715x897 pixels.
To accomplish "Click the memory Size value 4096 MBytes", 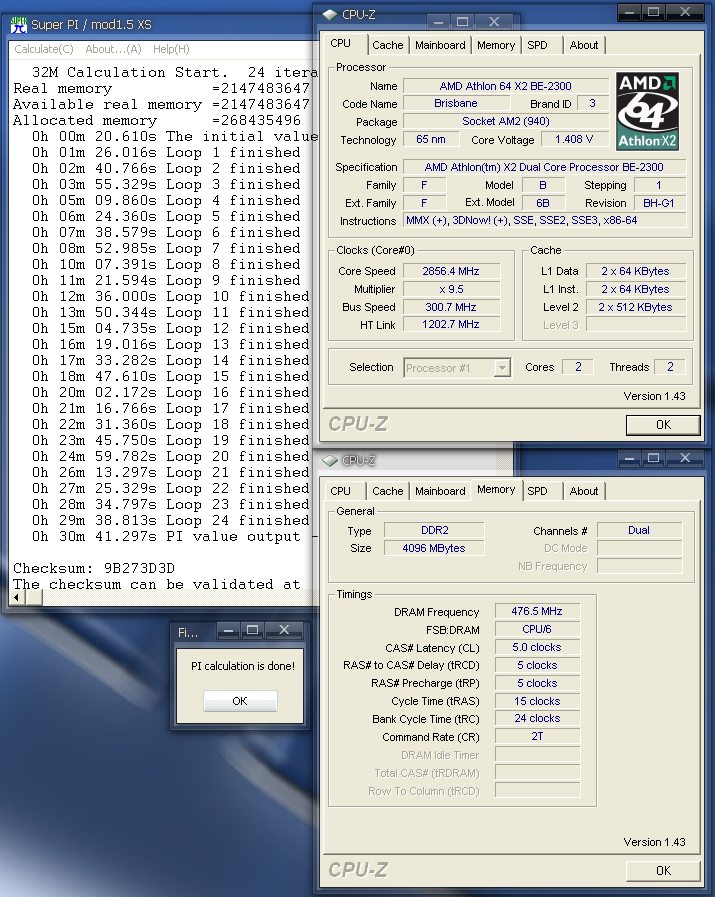I will click(434, 548).
